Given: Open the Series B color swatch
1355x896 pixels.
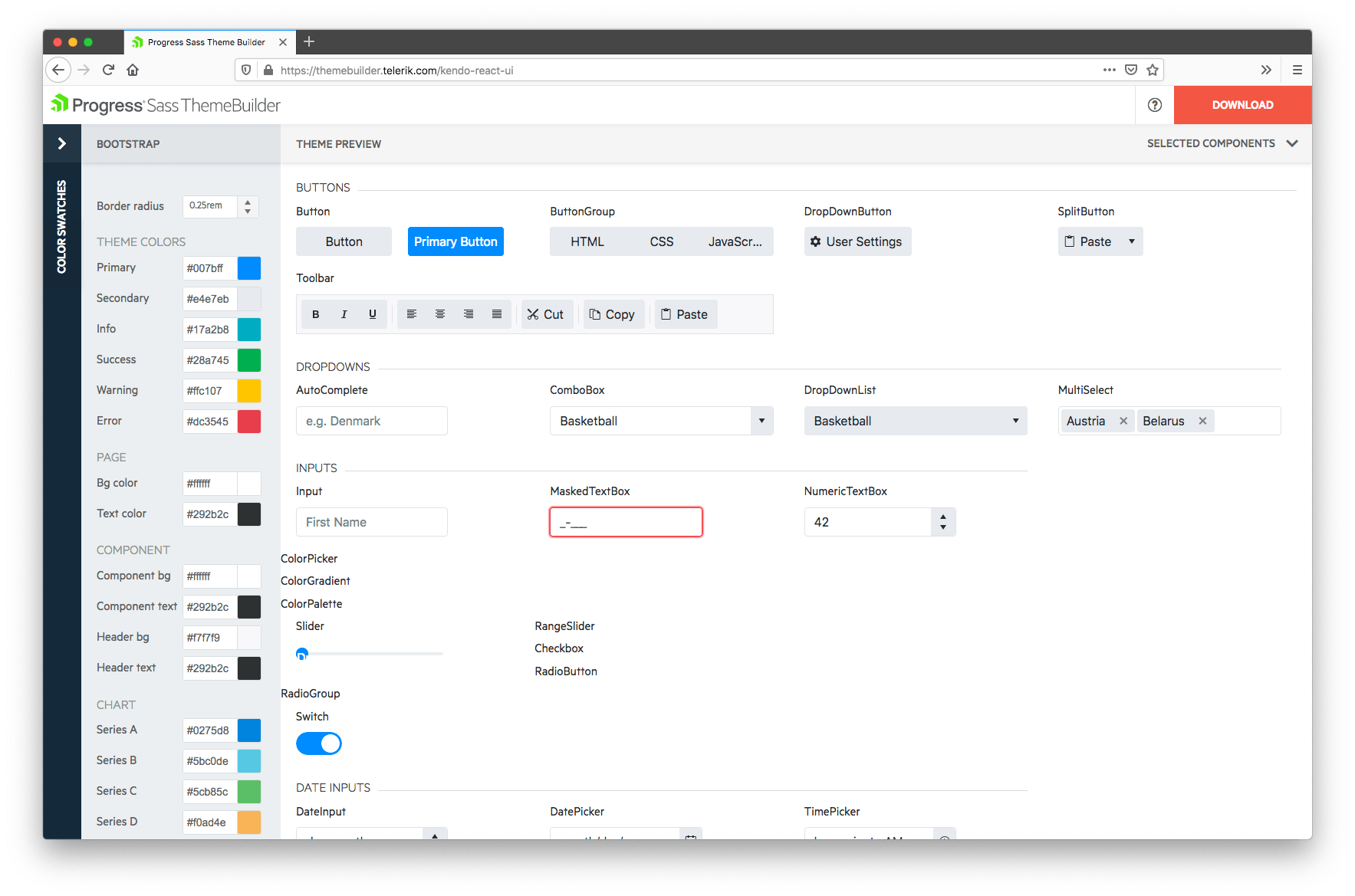Looking at the screenshot, I should tap(249, 761).
